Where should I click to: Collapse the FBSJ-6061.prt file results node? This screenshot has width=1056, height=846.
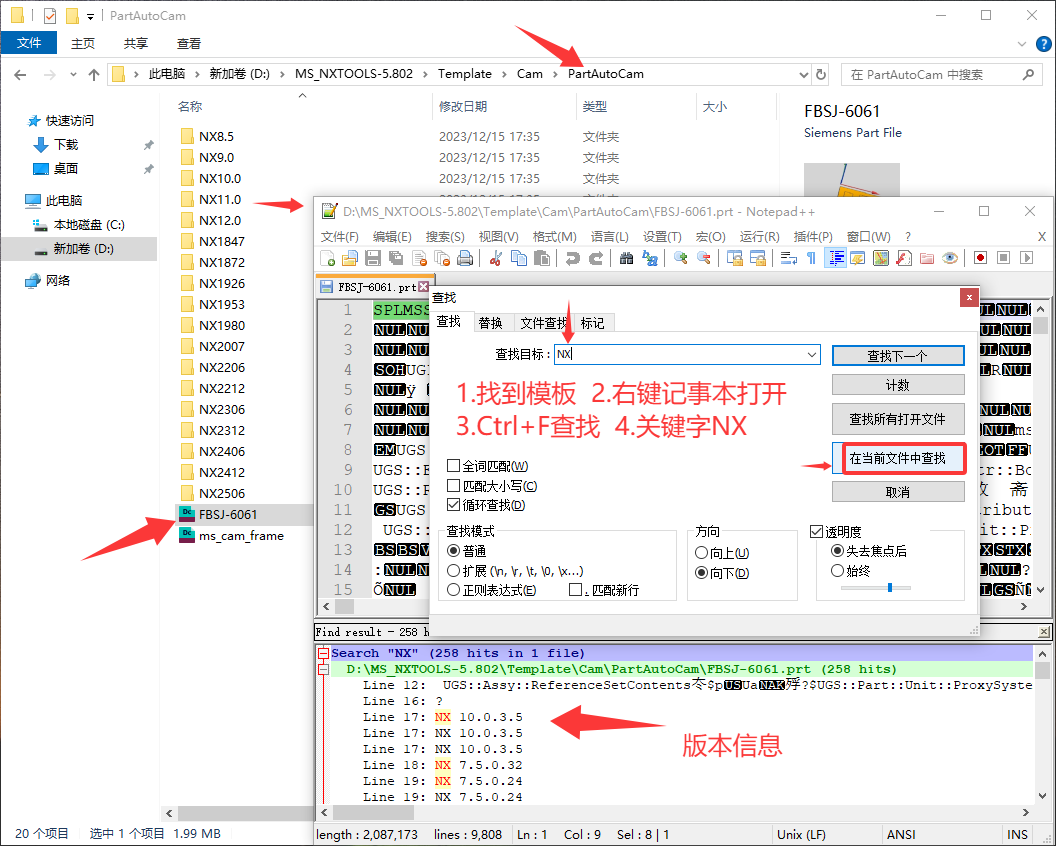(x=324, y=670)
